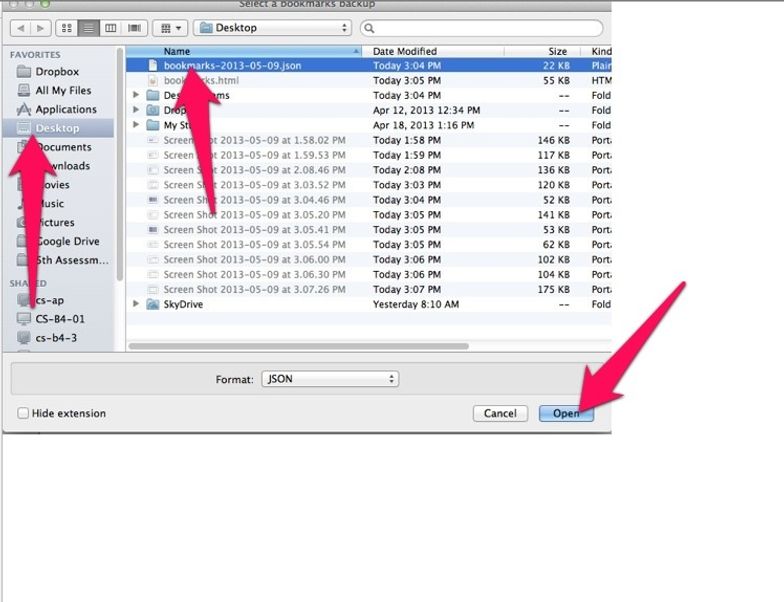Switch to cover flow view

tap(132, 28)
